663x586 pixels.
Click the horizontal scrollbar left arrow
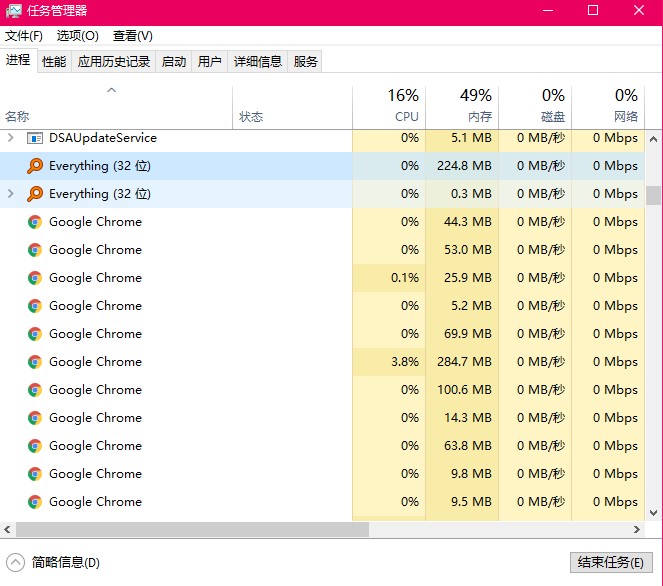click(x=7, y=529)
